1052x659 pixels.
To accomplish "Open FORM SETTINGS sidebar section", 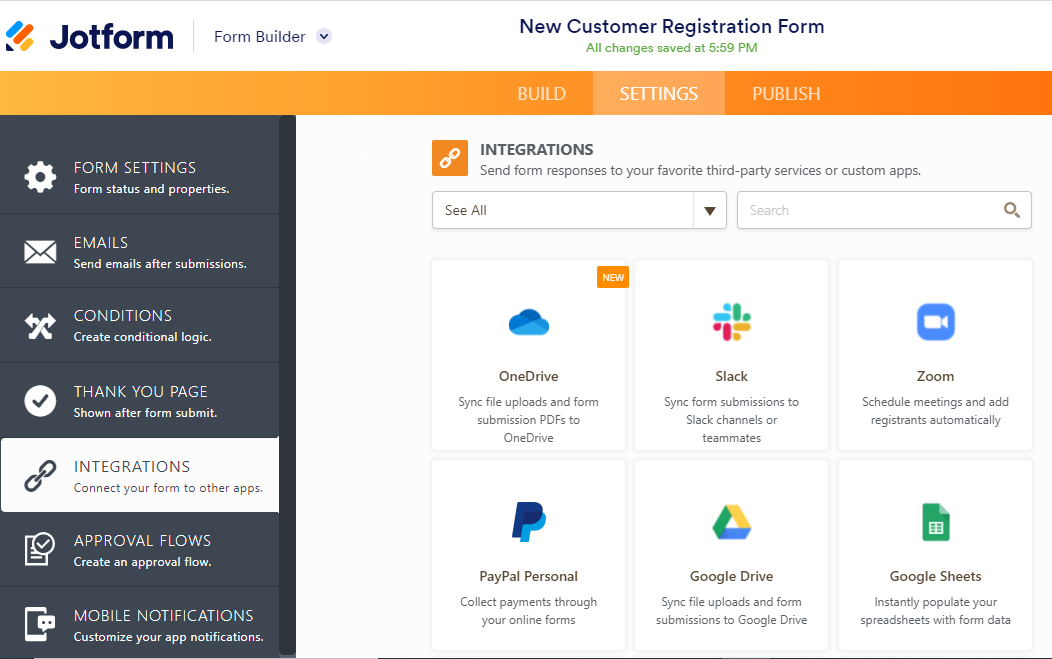I will [x=140, y=177].
